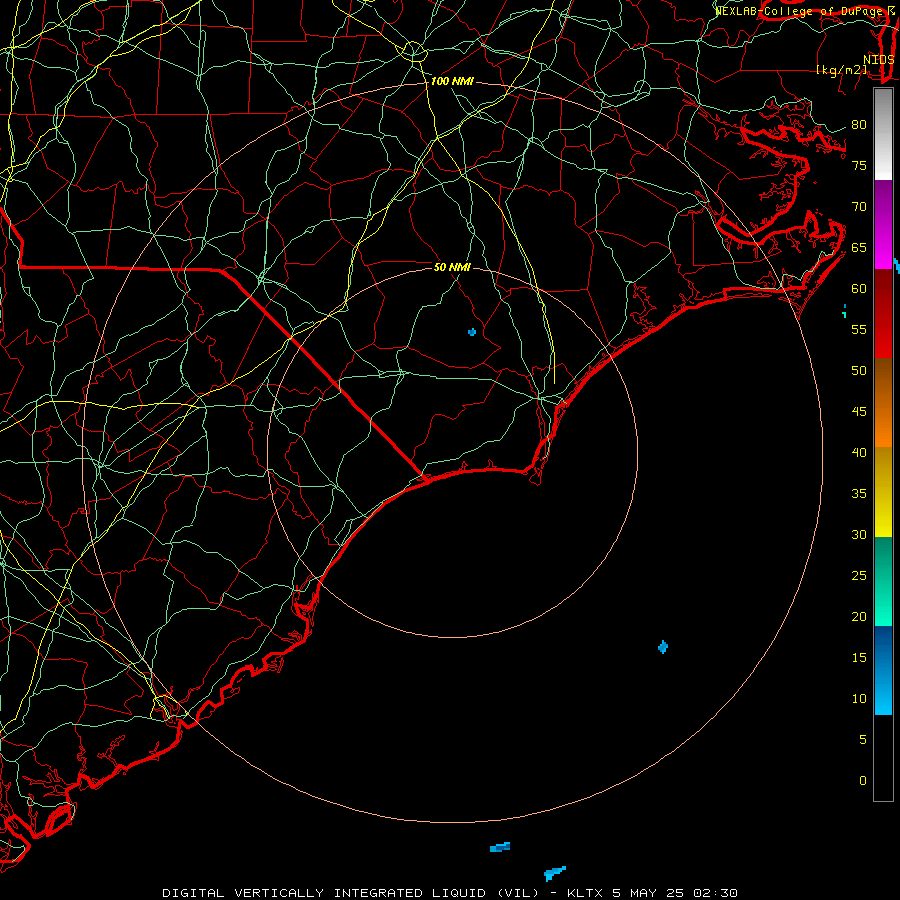900x900 pixels.
Task: Click the 15 value on the scale
Action: (x=859, y=657)
